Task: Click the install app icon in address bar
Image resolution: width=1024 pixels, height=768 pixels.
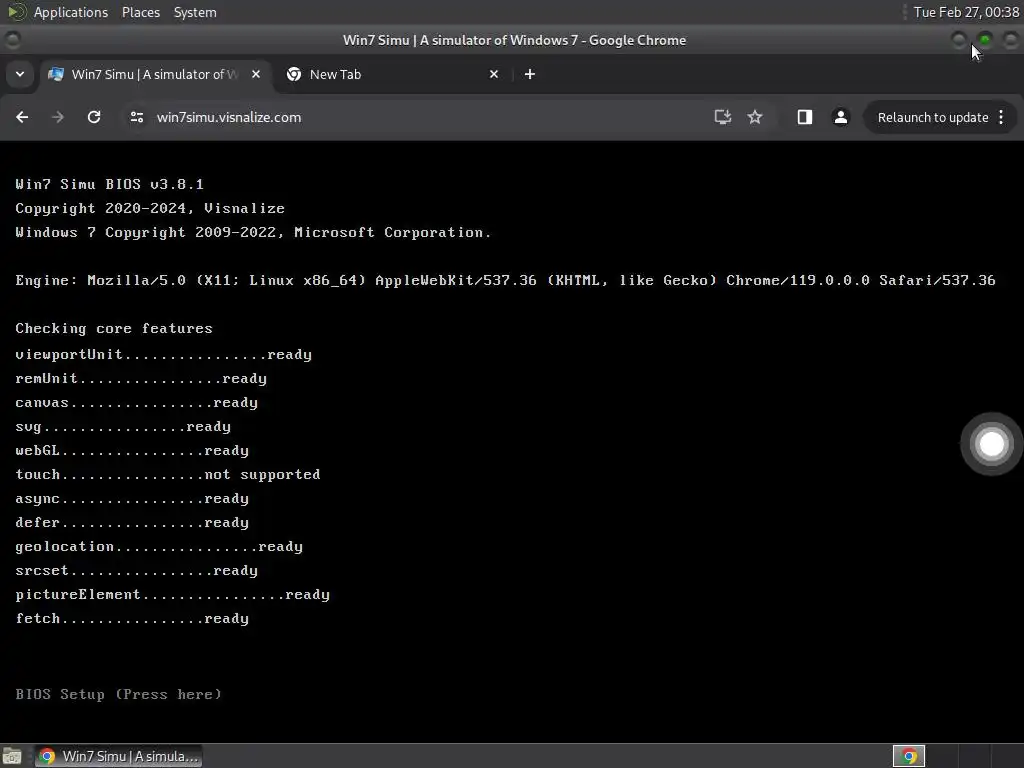Action: pyautogui.click(x=722, y=117)
